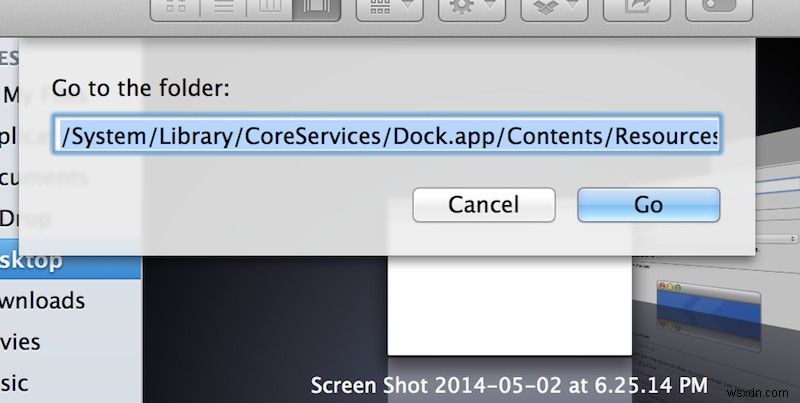Switch to column view in toolbar
800x403 pixels.
tap(270, 8)
